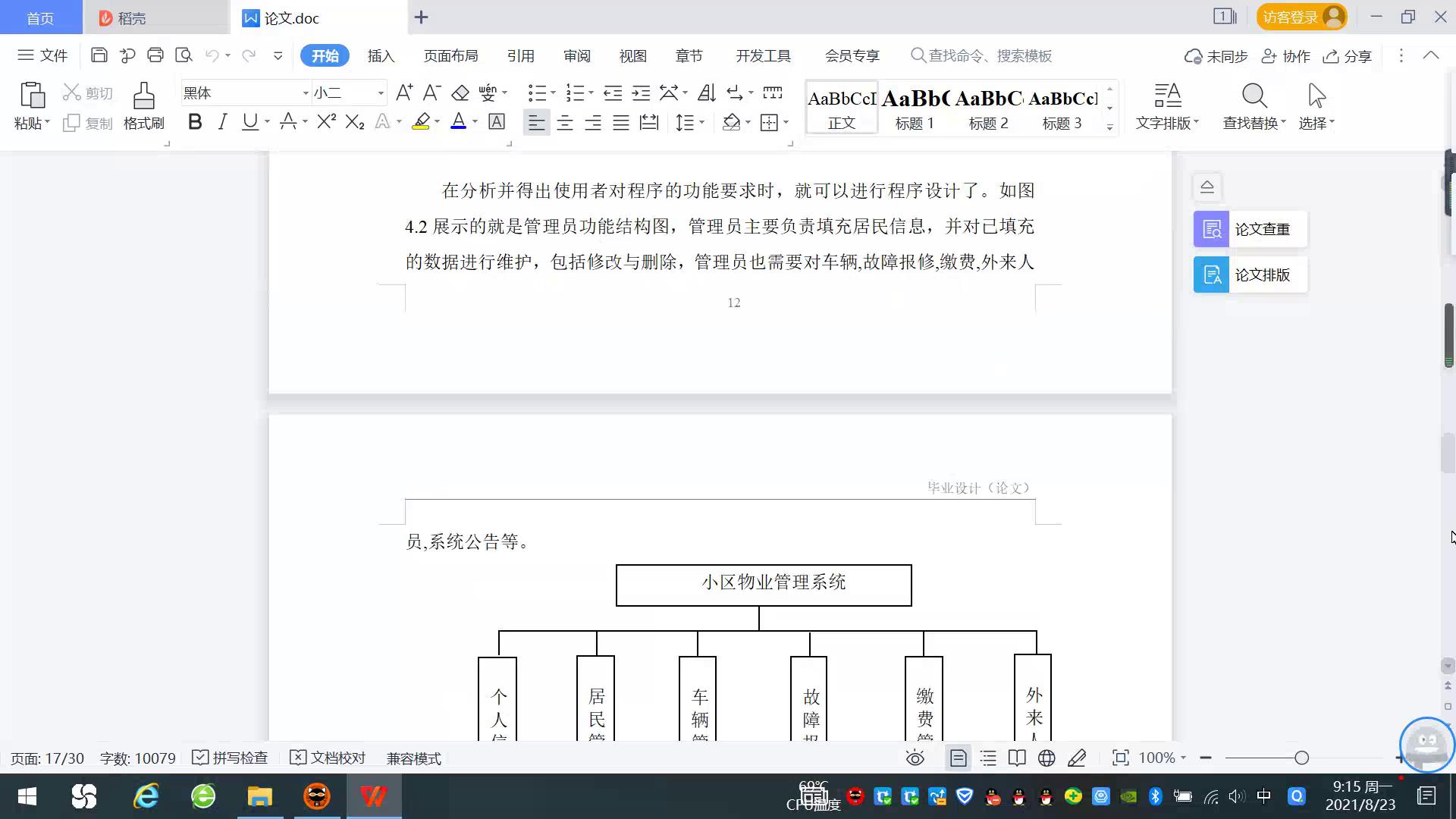This screenshot has width=1456, height=819.
Task: Click the superscript X² icon
Action: click(x=326, y=122)
